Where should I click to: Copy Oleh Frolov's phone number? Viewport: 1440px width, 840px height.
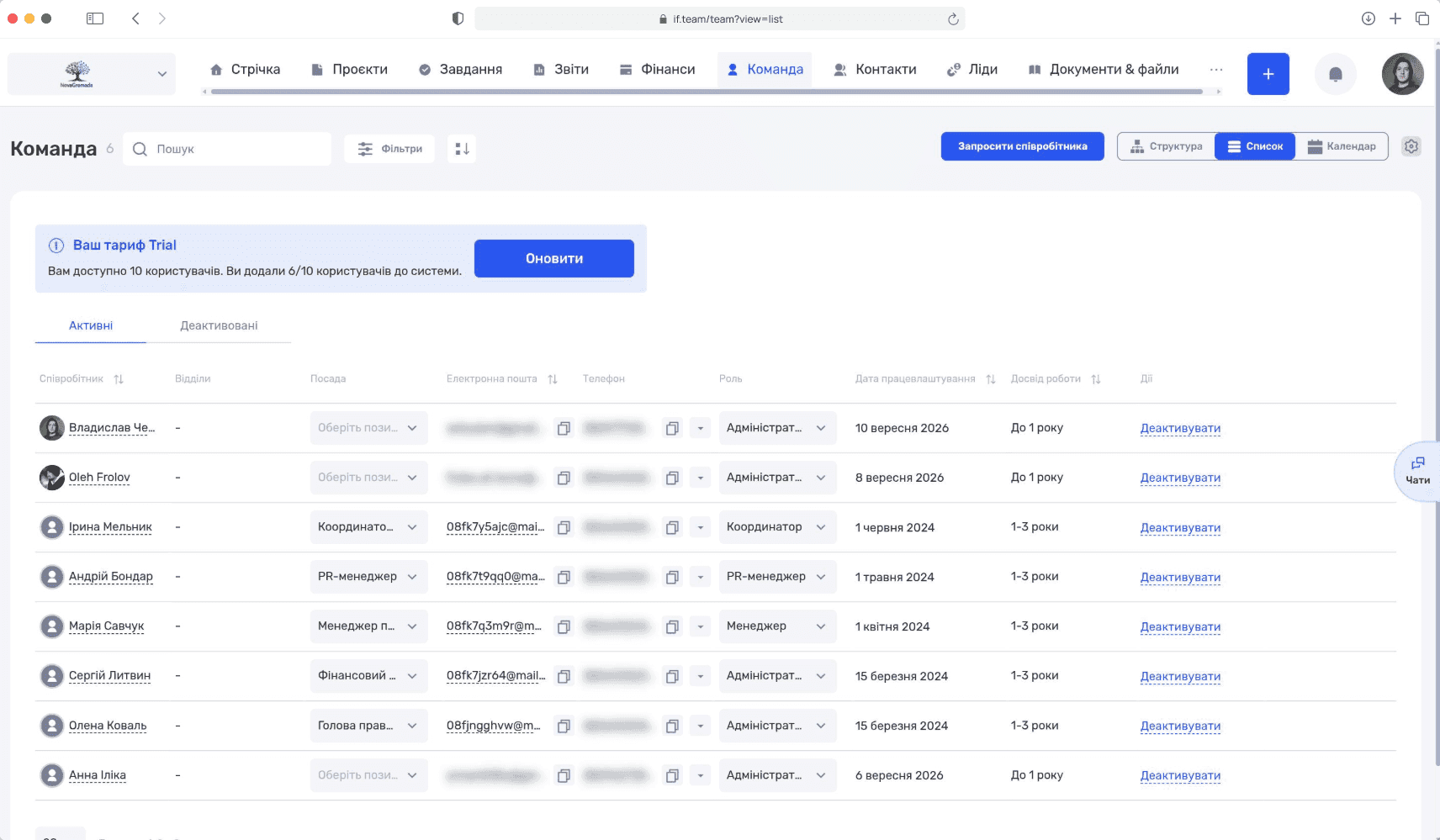(x=672, y=478)
